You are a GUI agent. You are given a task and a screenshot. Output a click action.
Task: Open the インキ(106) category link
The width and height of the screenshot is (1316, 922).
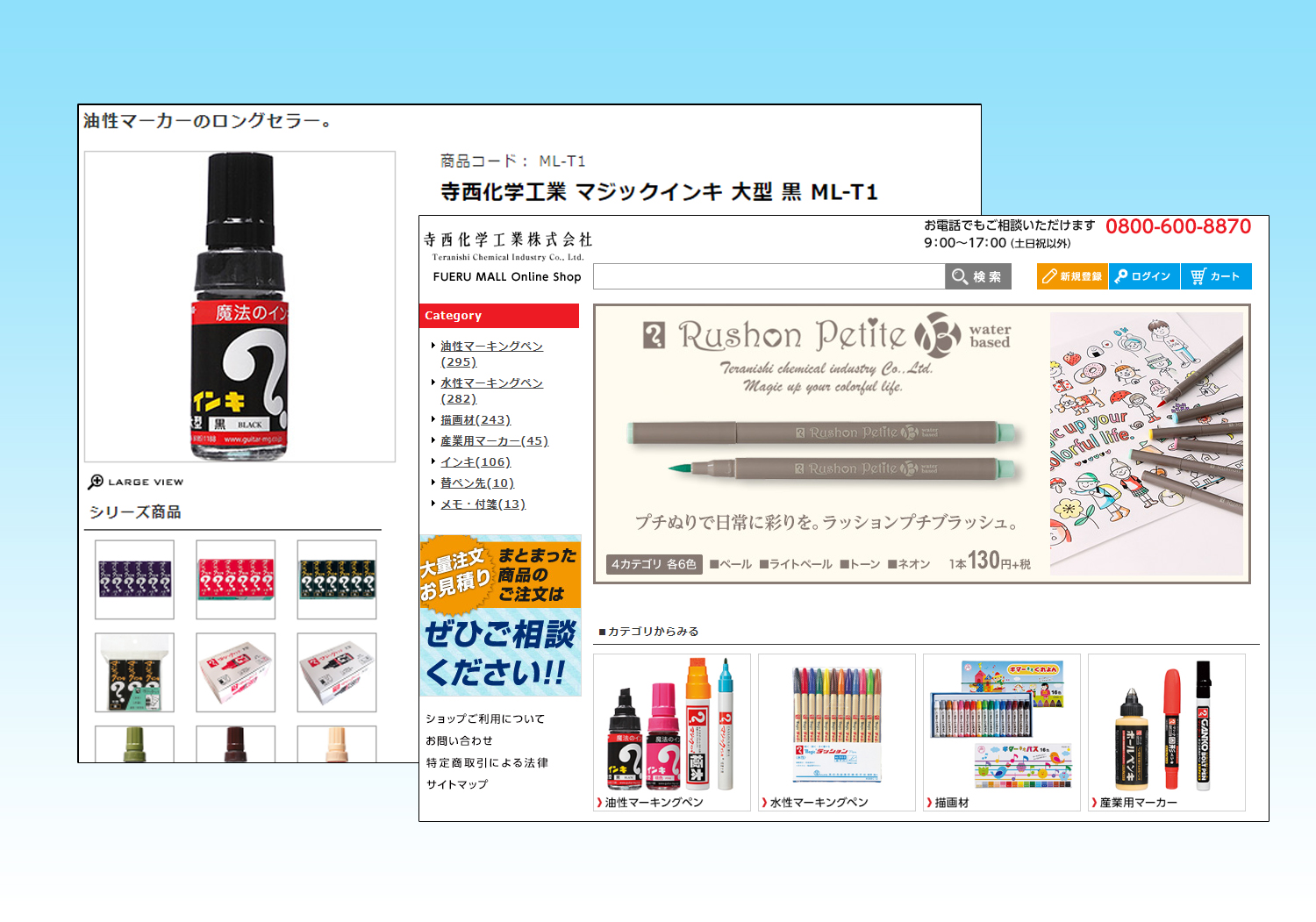(x=475, y=462)
